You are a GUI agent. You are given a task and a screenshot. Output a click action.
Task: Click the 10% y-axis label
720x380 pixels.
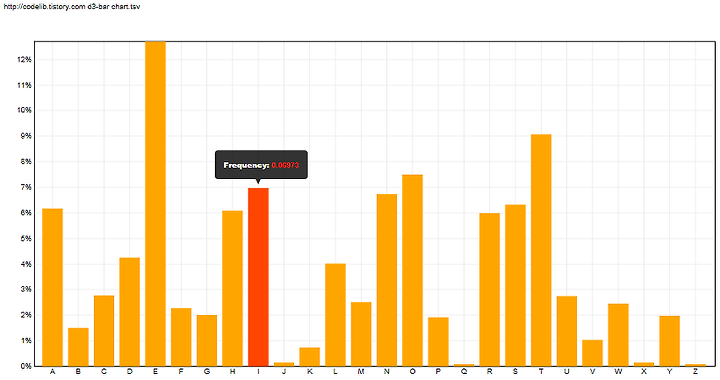[x=25, y=110]
